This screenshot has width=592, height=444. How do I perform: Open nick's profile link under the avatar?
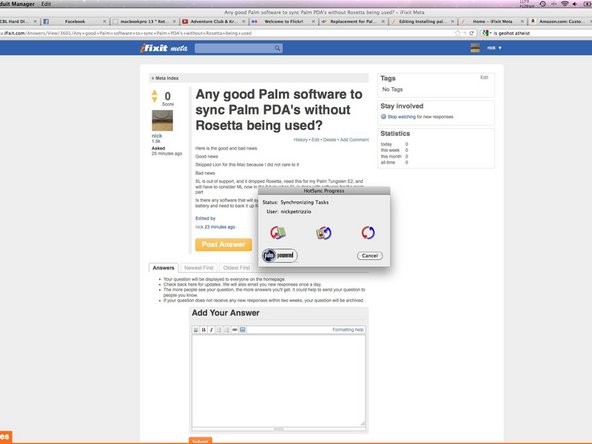(157, 136)
